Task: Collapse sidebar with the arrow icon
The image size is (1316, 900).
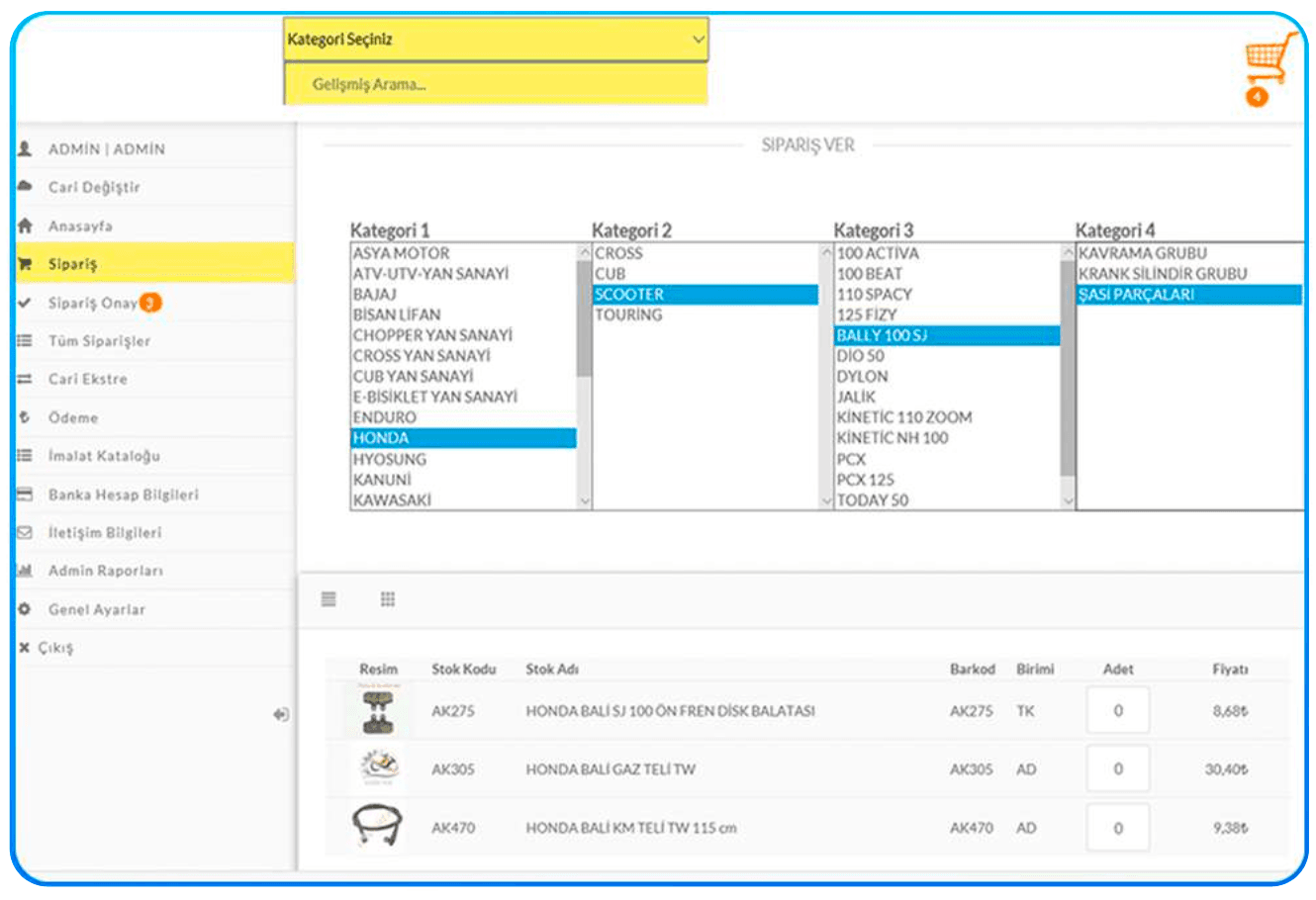Action: (x=281, y=714)
